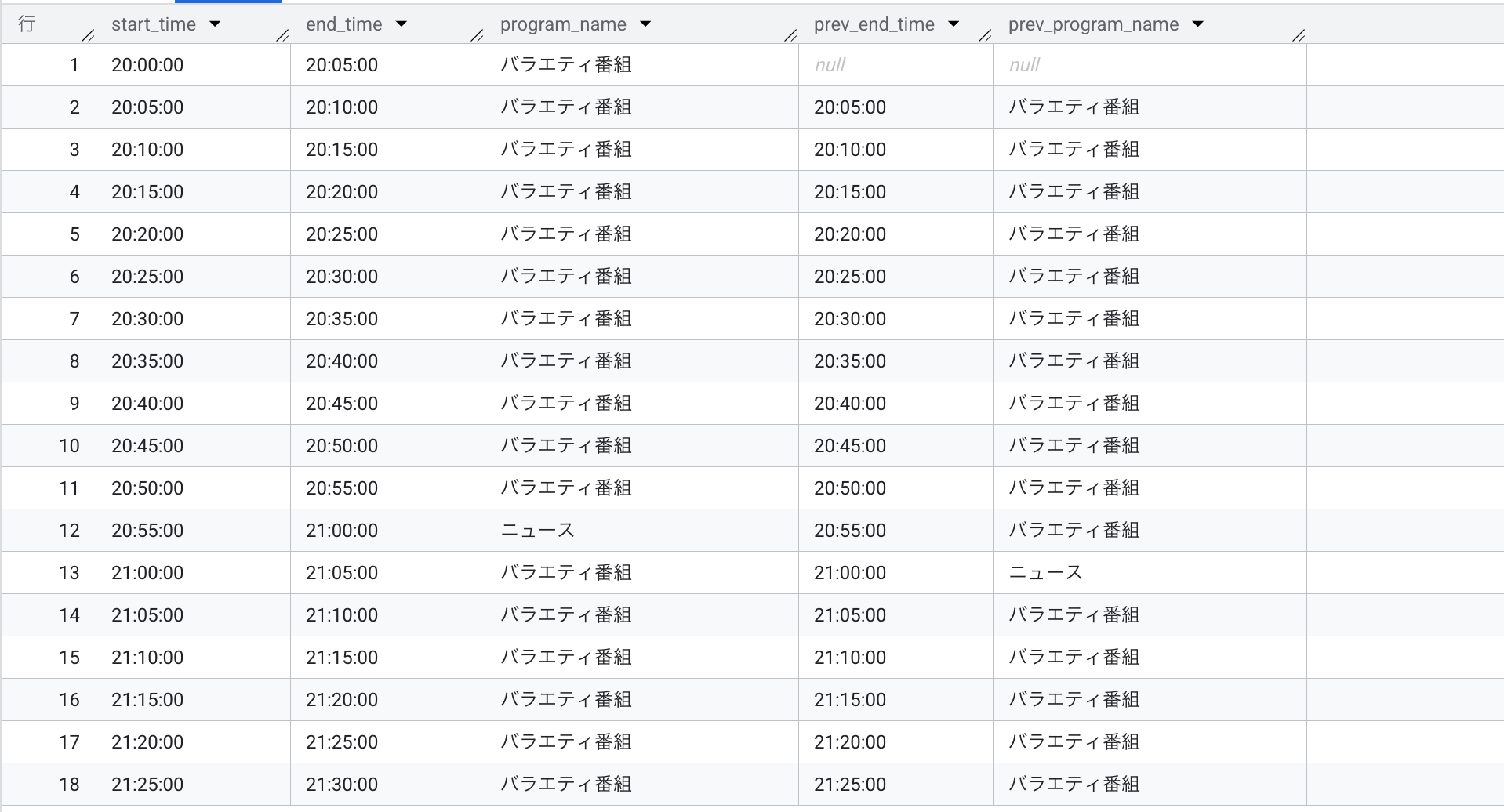Screen dimensions: 1504x812
Task: Expand the prev_program_name column menu arrow
Action: pos(1197,24)
